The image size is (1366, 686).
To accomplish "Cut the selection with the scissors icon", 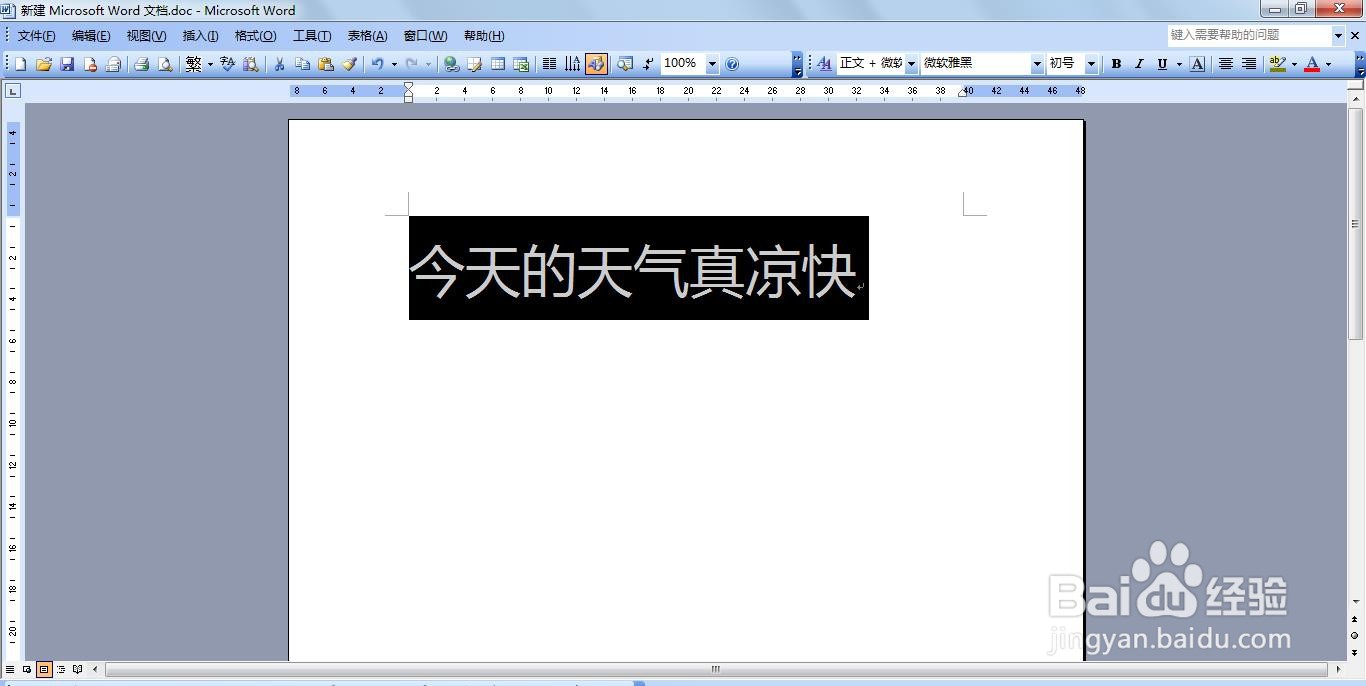I will pyautogui.click(x=280, y=64).
